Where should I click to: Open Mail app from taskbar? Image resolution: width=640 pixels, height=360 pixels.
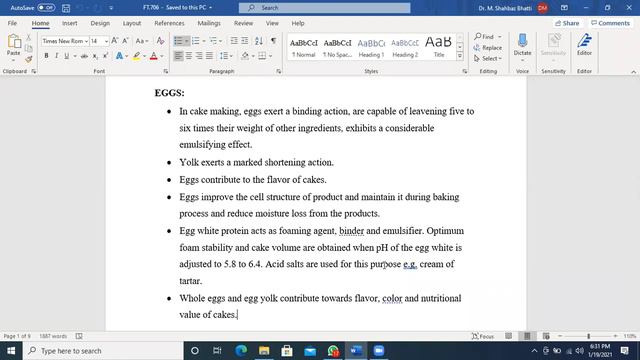click(310, 351)
